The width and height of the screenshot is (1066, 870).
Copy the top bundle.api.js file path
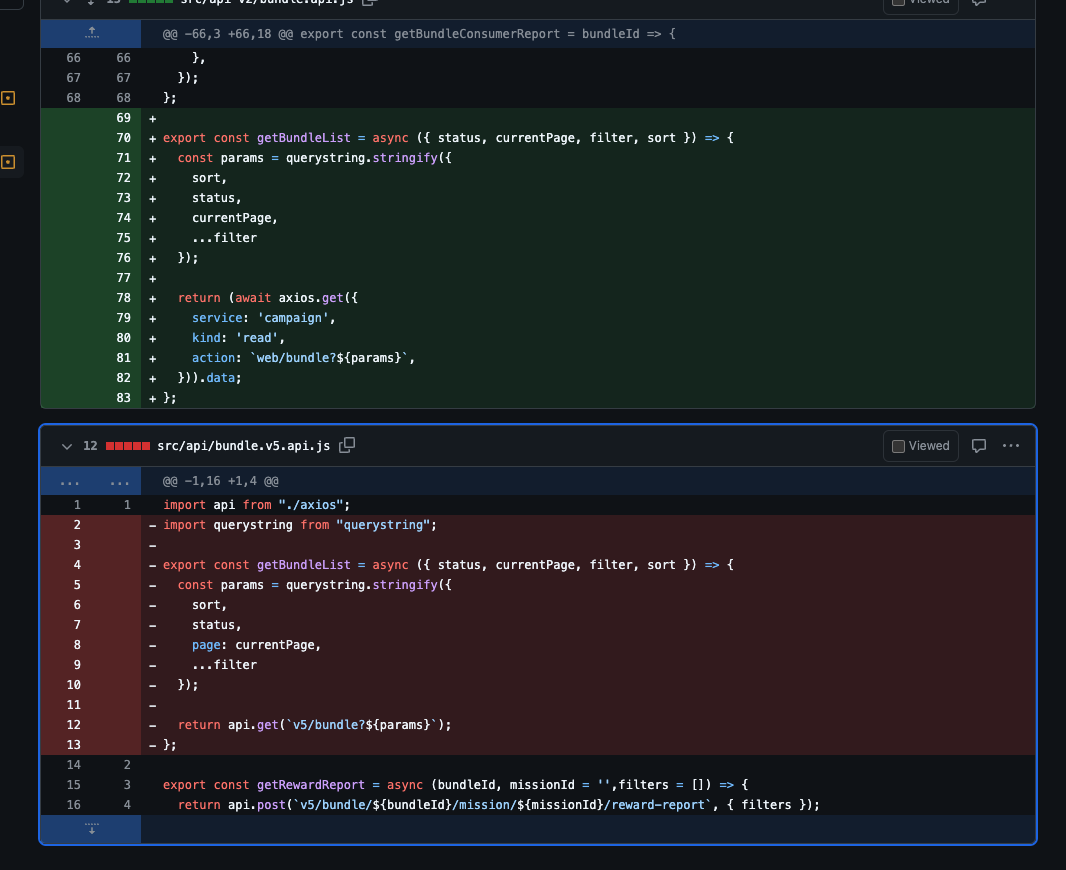pos(368,3)
